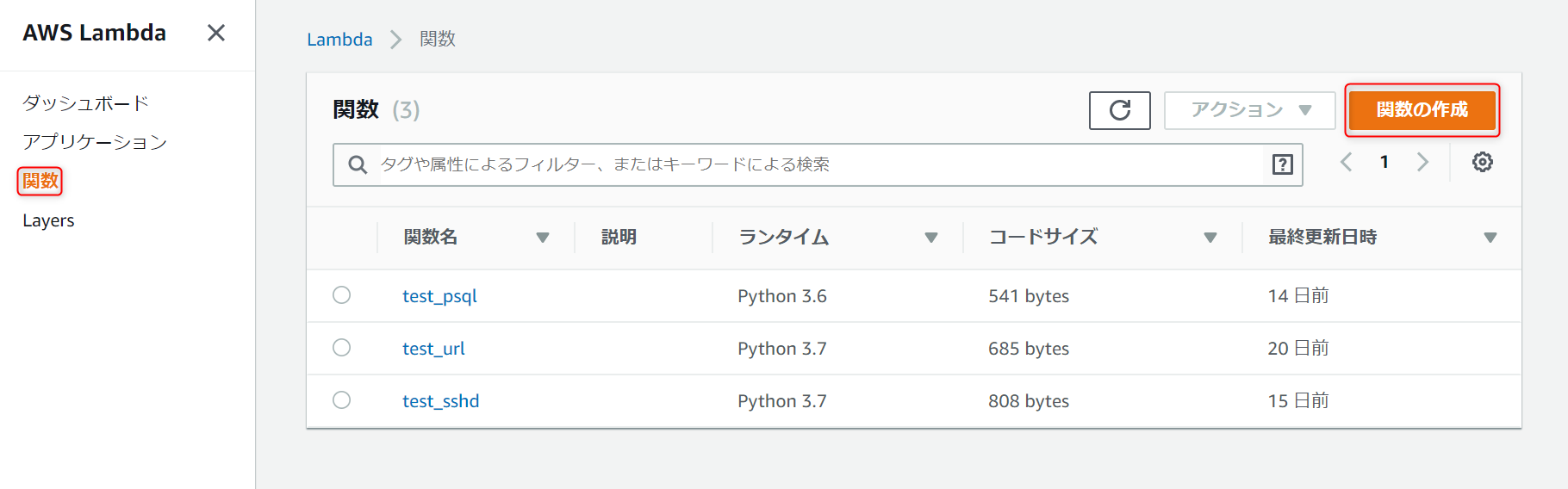Click the 関数の作成 button
Viewport: 1568px width, 489px height.
[1422, 110]
